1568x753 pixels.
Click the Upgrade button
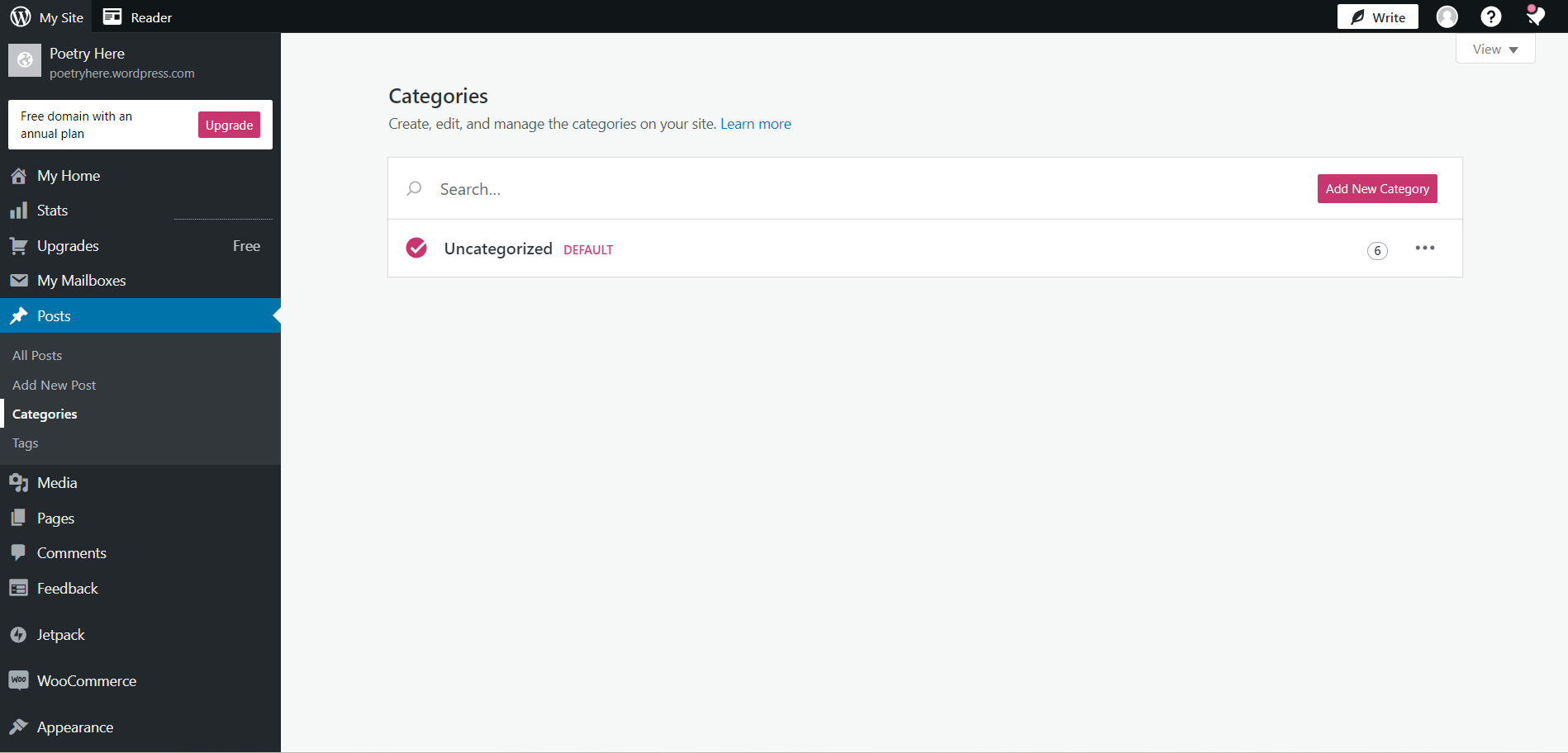click(x=229, y=125)
